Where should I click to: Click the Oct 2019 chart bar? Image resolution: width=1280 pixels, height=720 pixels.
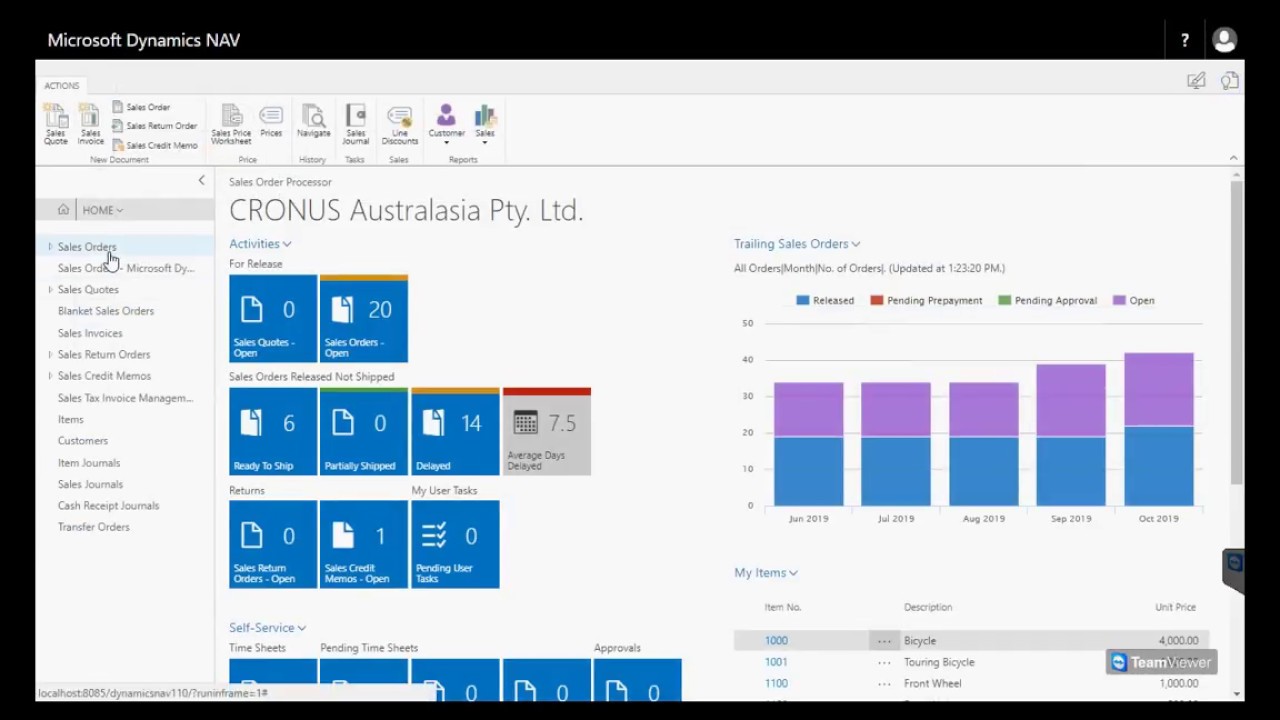pos(1159,429)
